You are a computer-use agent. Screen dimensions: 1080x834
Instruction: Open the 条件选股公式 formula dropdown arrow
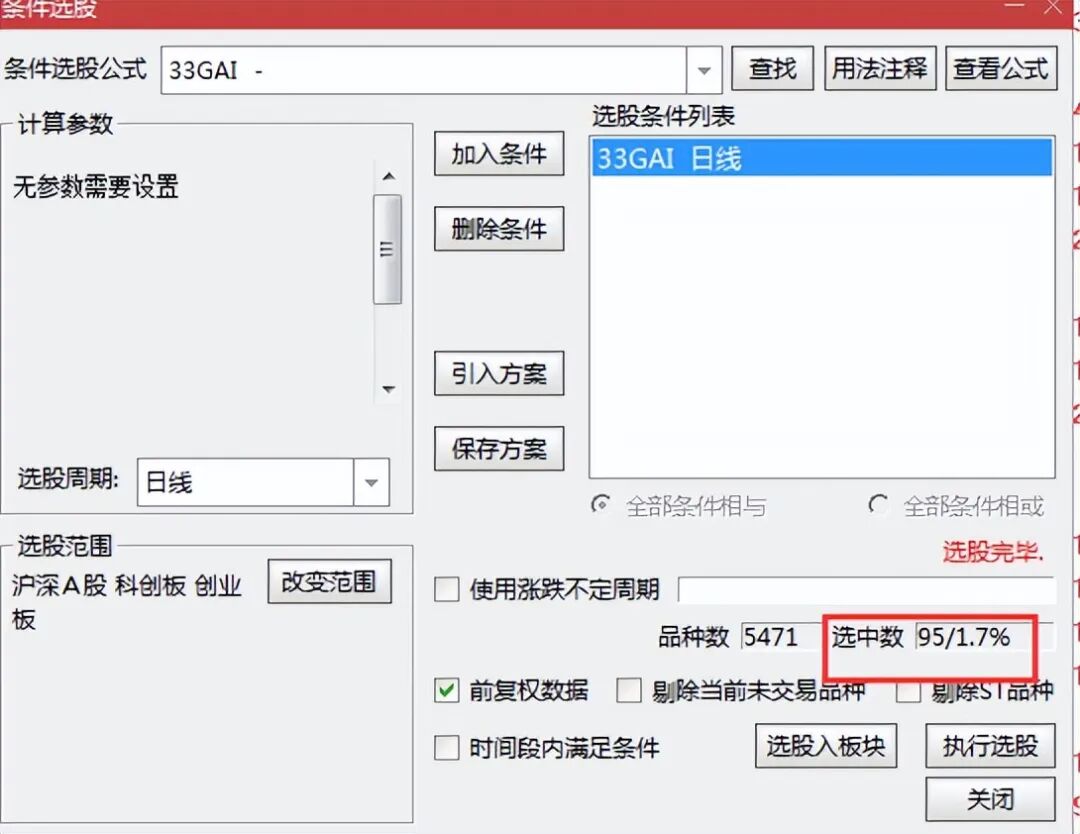pos(704,70)
